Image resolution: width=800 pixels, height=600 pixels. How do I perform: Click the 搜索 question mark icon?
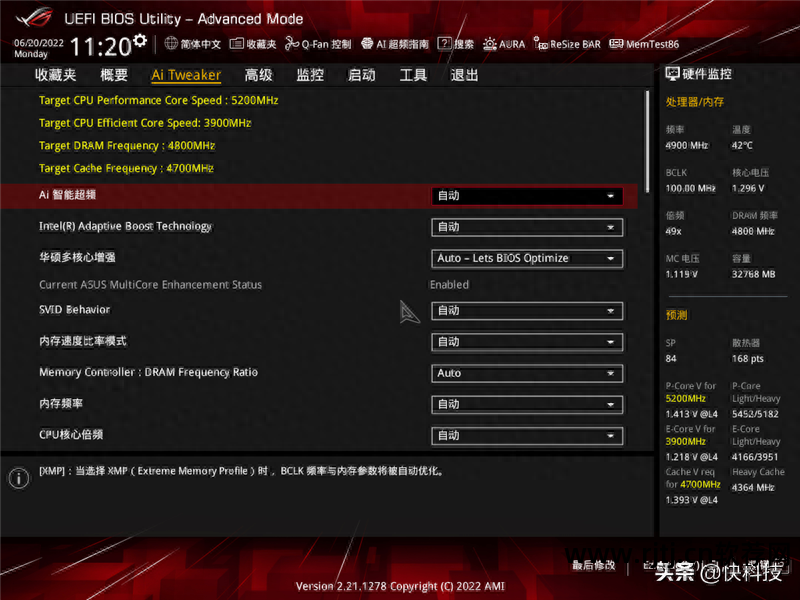tap(444, 44)
